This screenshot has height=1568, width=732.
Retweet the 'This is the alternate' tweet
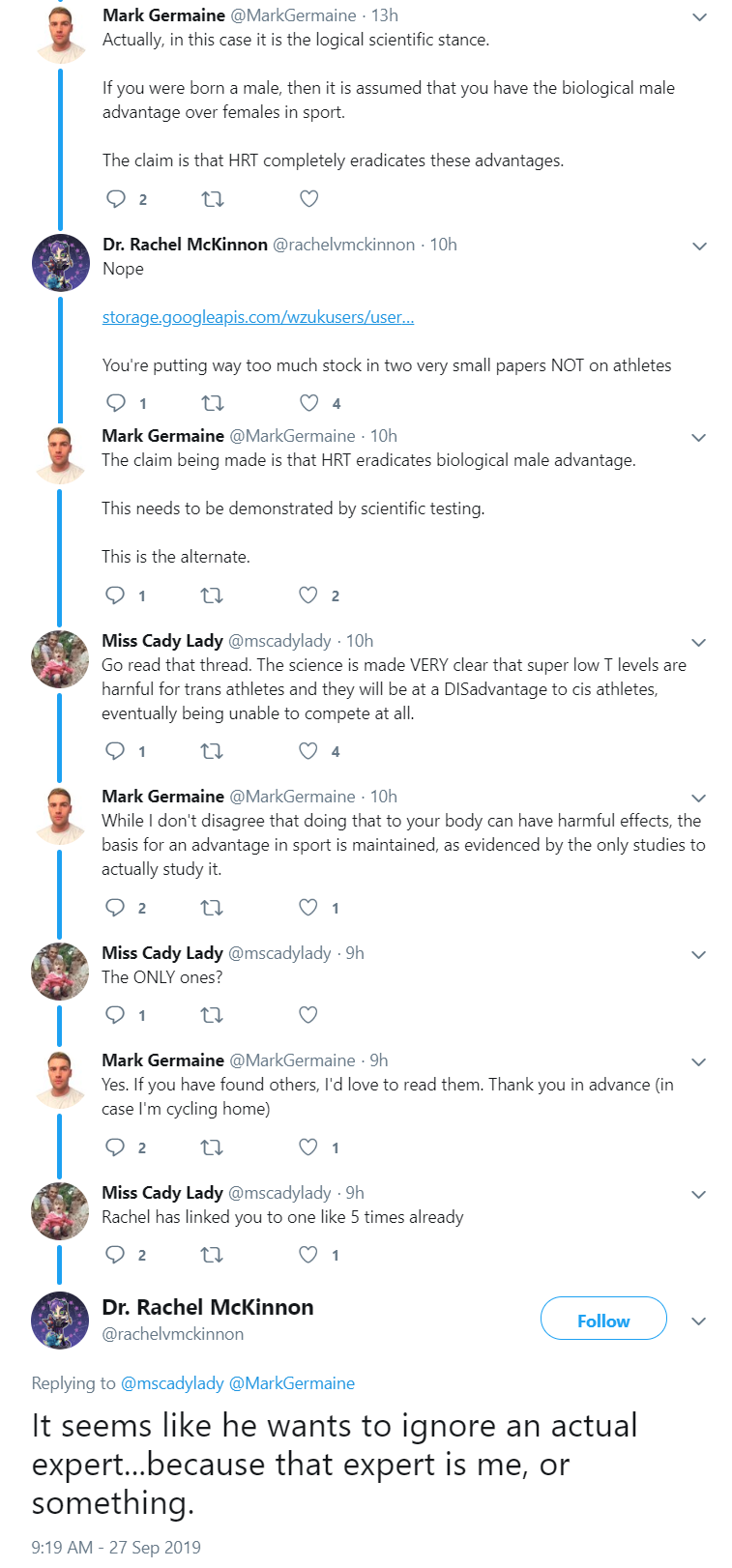coord(212,595)
